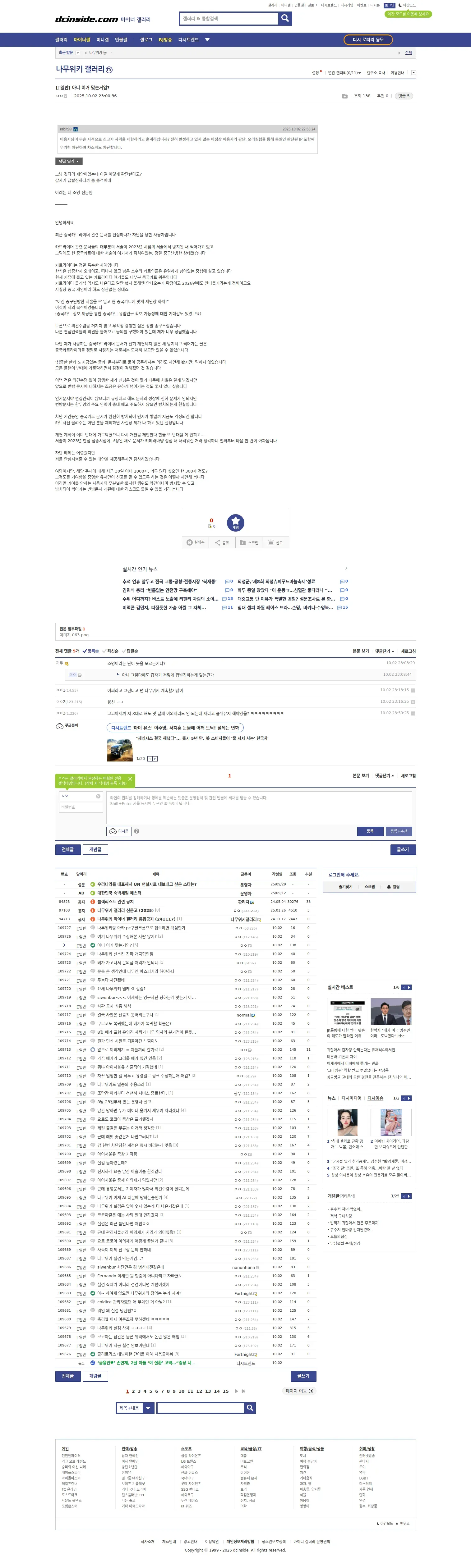Viewport: 471px width, 1568px height.
Task: Open the 최근 방문 dropdown arrow
Action: [x=78, y=53]
